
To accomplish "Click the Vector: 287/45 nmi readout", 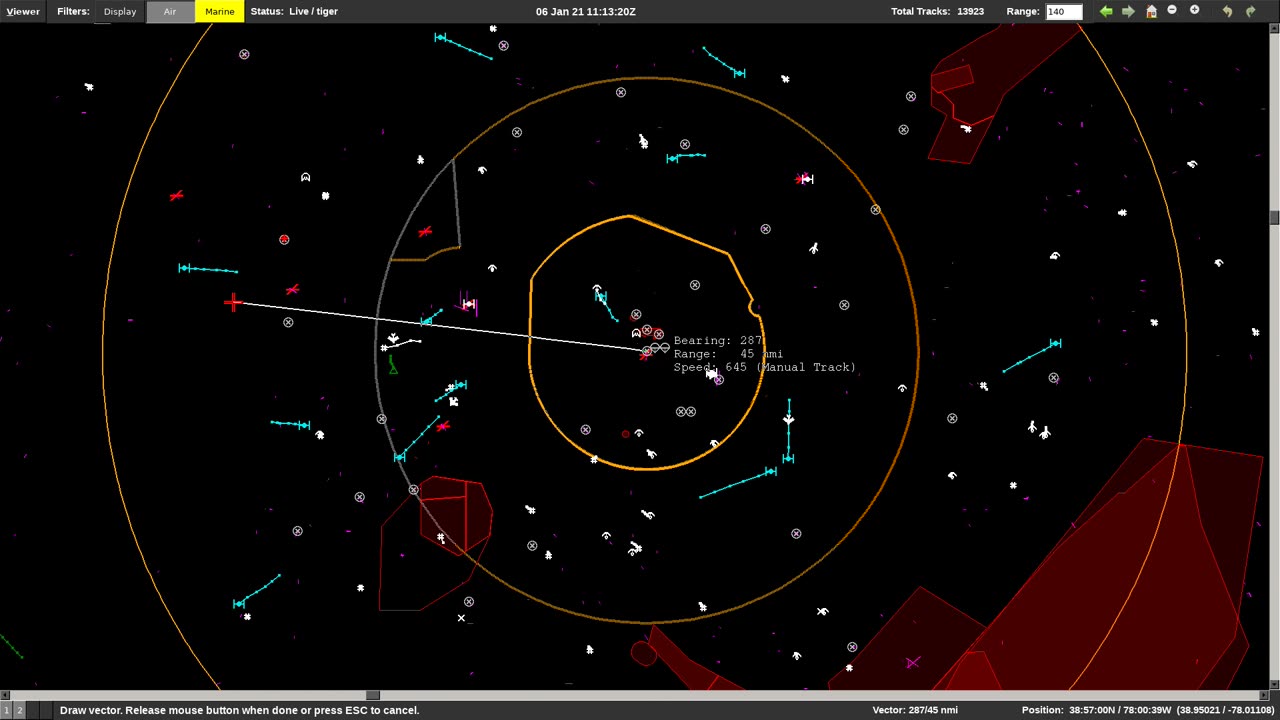I will 915,710.
